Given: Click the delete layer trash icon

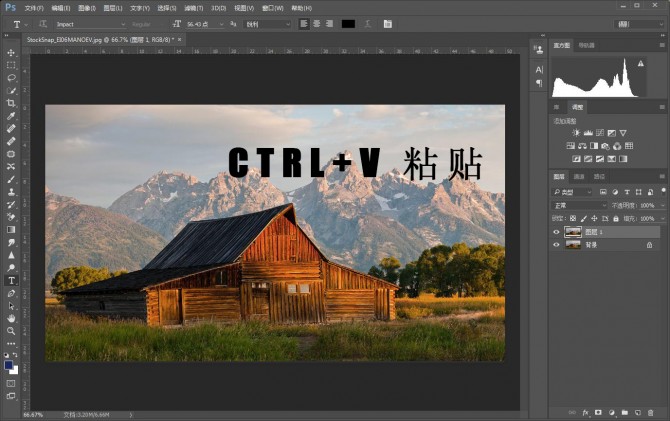Looking at the screenshot, I should pos(652,412).
